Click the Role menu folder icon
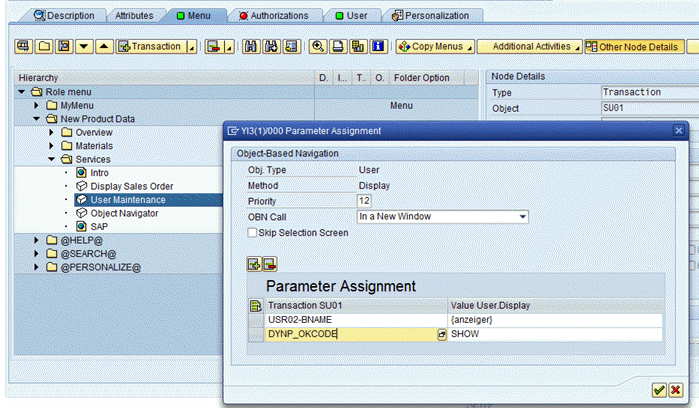 [37, 92]
